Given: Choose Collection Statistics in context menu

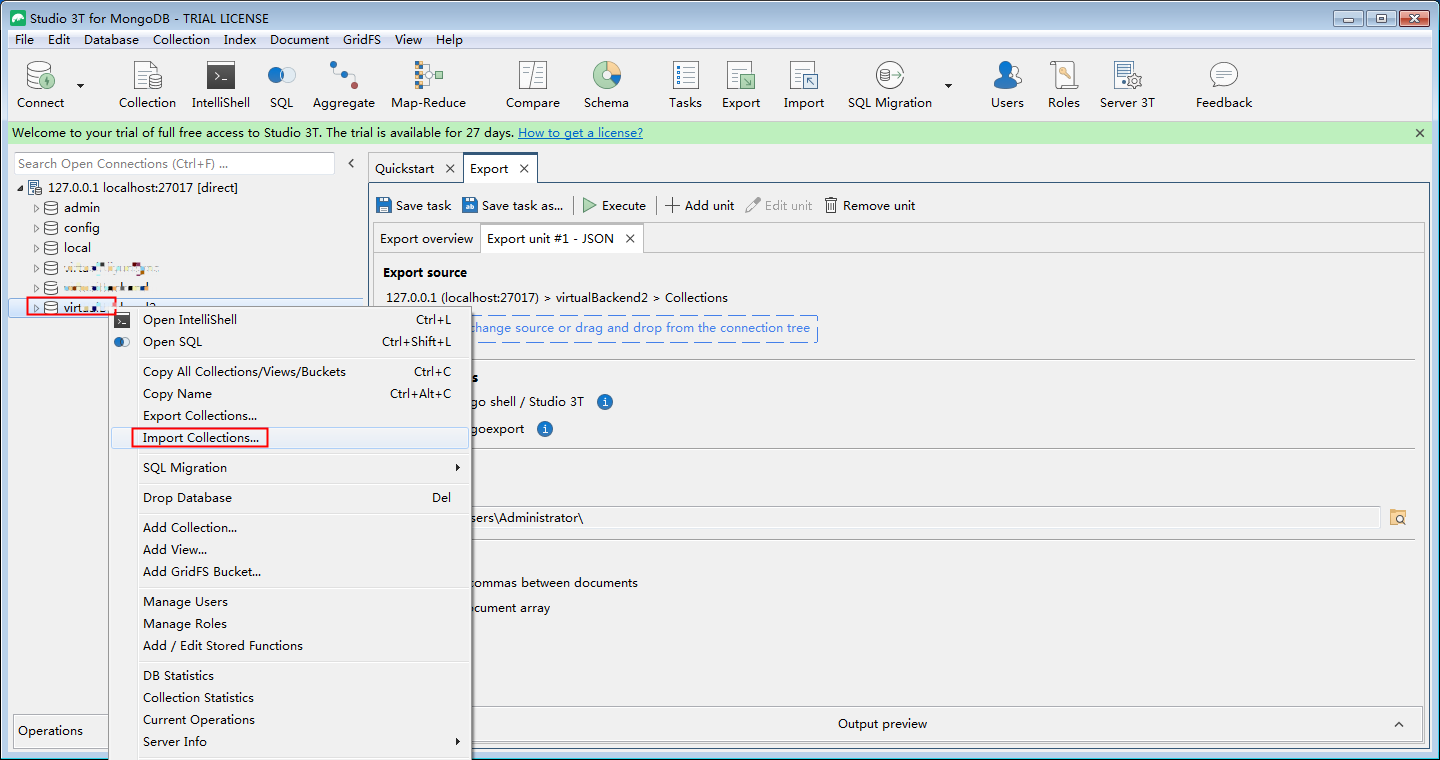Looking at the screenshot, I should 290,698.
